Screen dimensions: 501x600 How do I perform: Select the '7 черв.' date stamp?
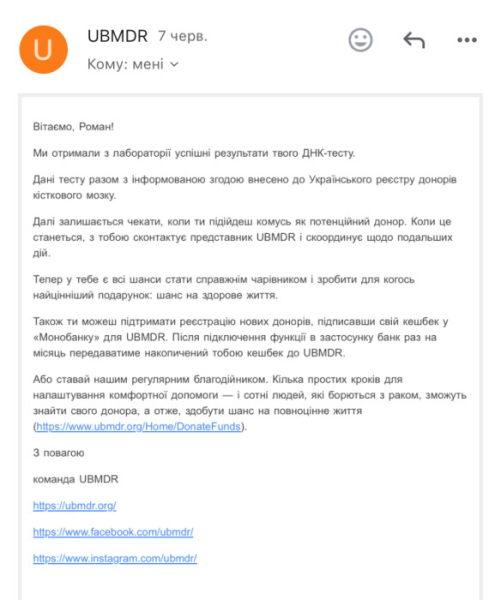tap(183, 36)
